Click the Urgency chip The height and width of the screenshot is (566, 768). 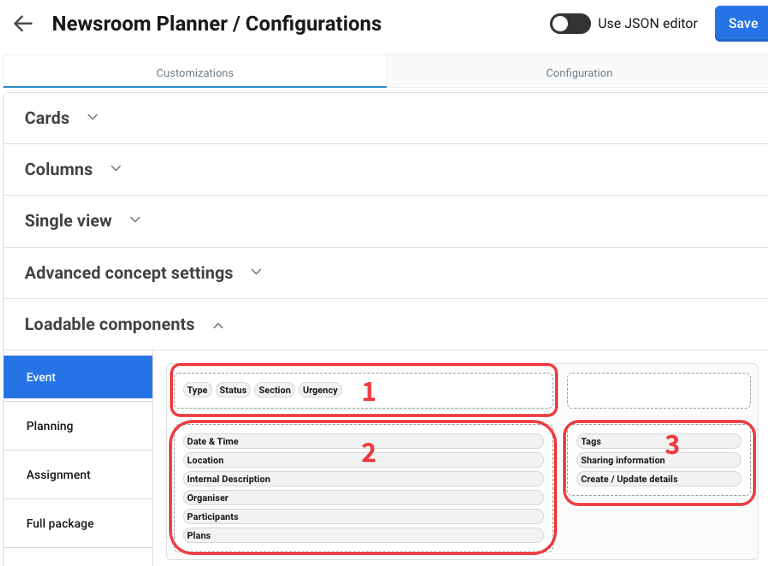pos(320,390)
